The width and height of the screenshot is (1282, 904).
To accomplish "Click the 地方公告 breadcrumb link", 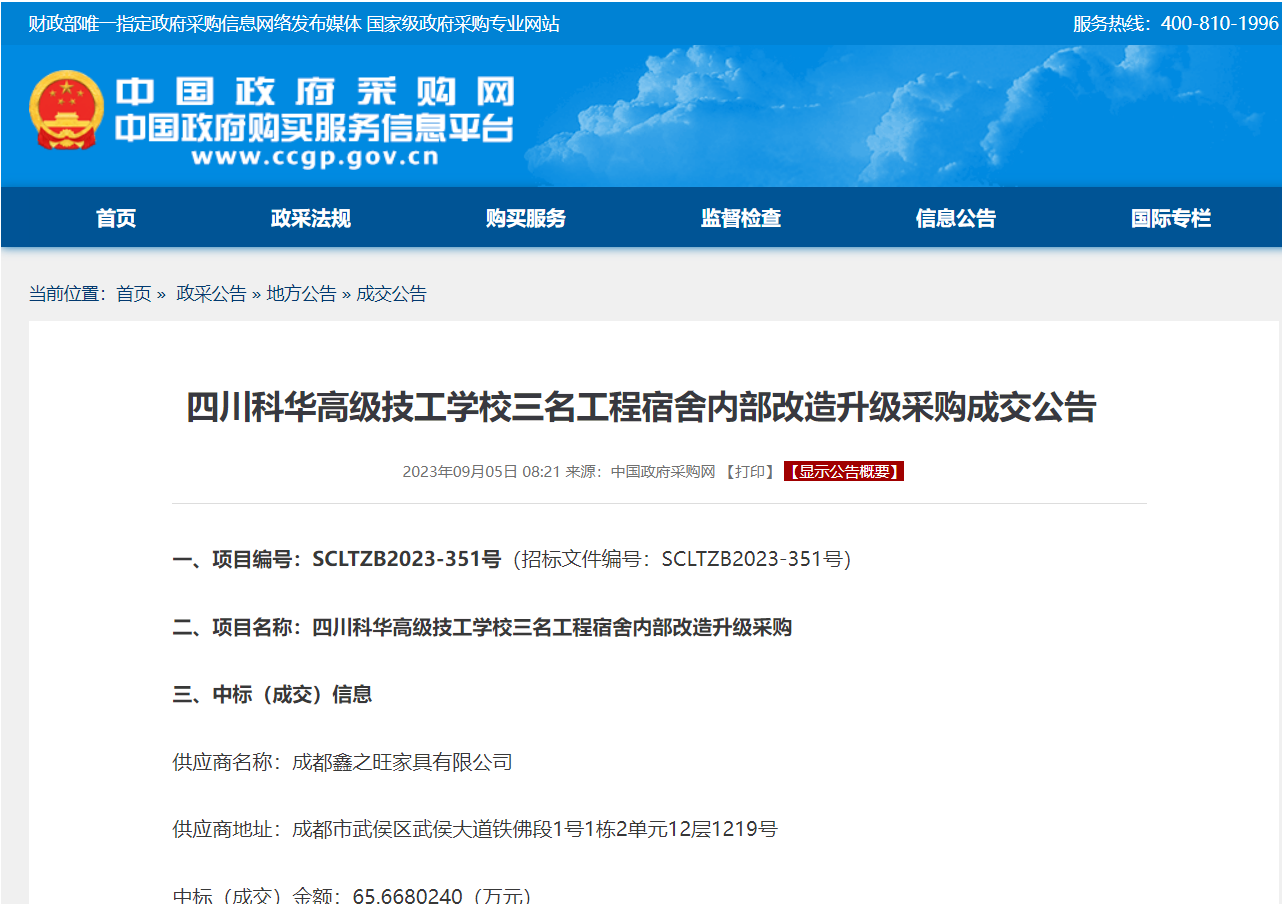I will (x=301, y=294).
